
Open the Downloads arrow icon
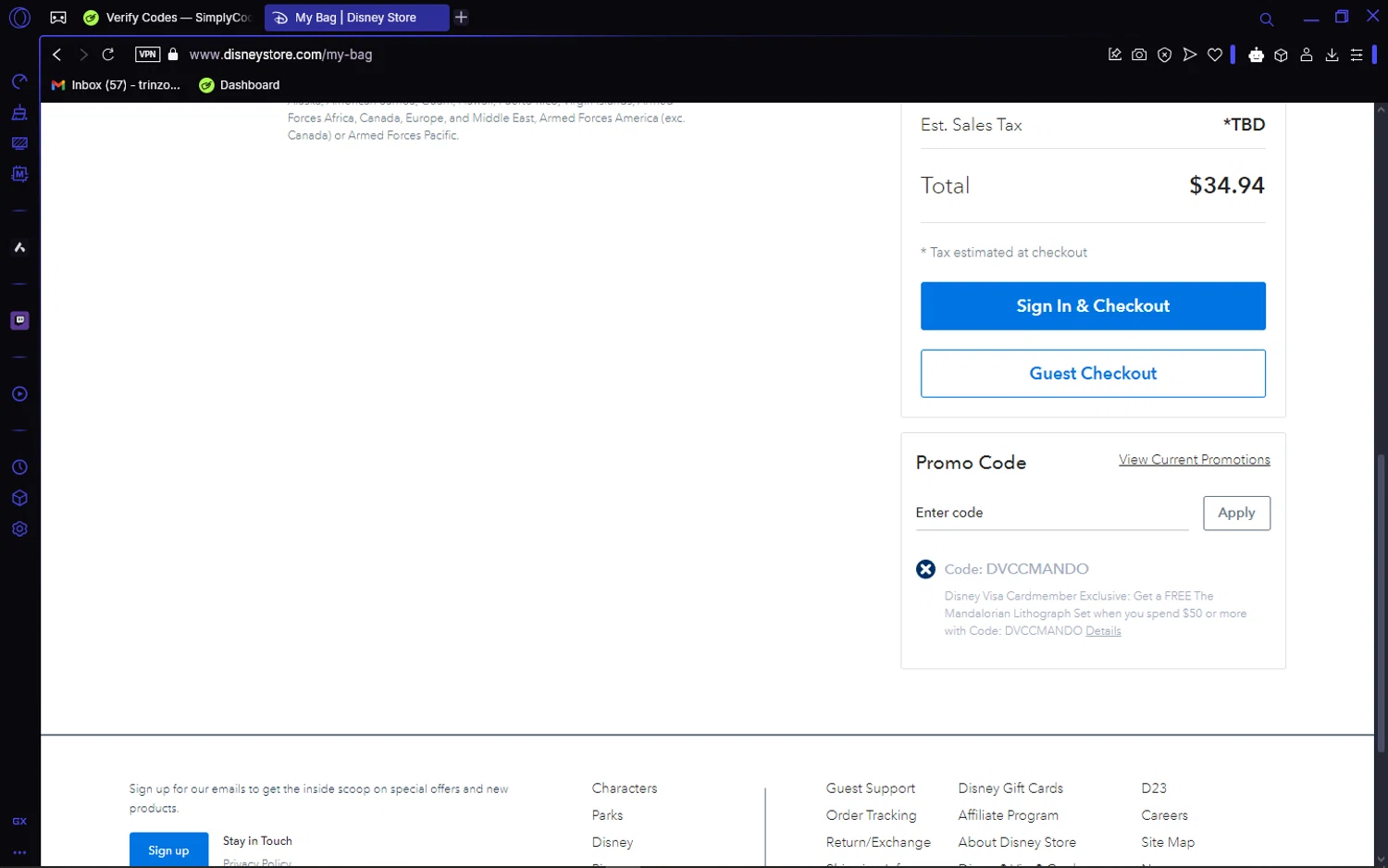click(x=1332, y=55)
